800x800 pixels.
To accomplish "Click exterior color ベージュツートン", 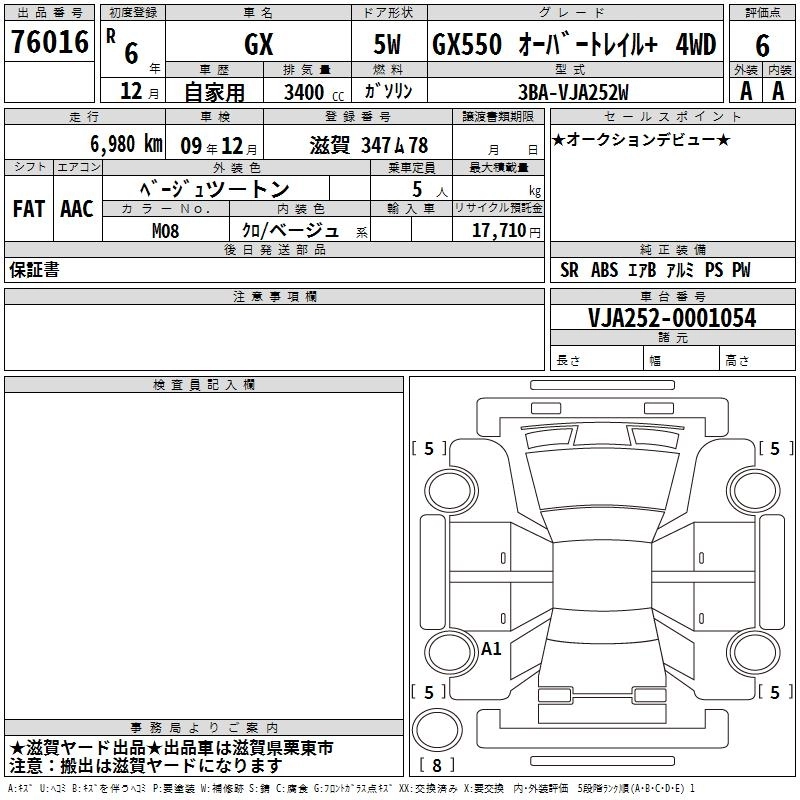I will pos(215,189).
